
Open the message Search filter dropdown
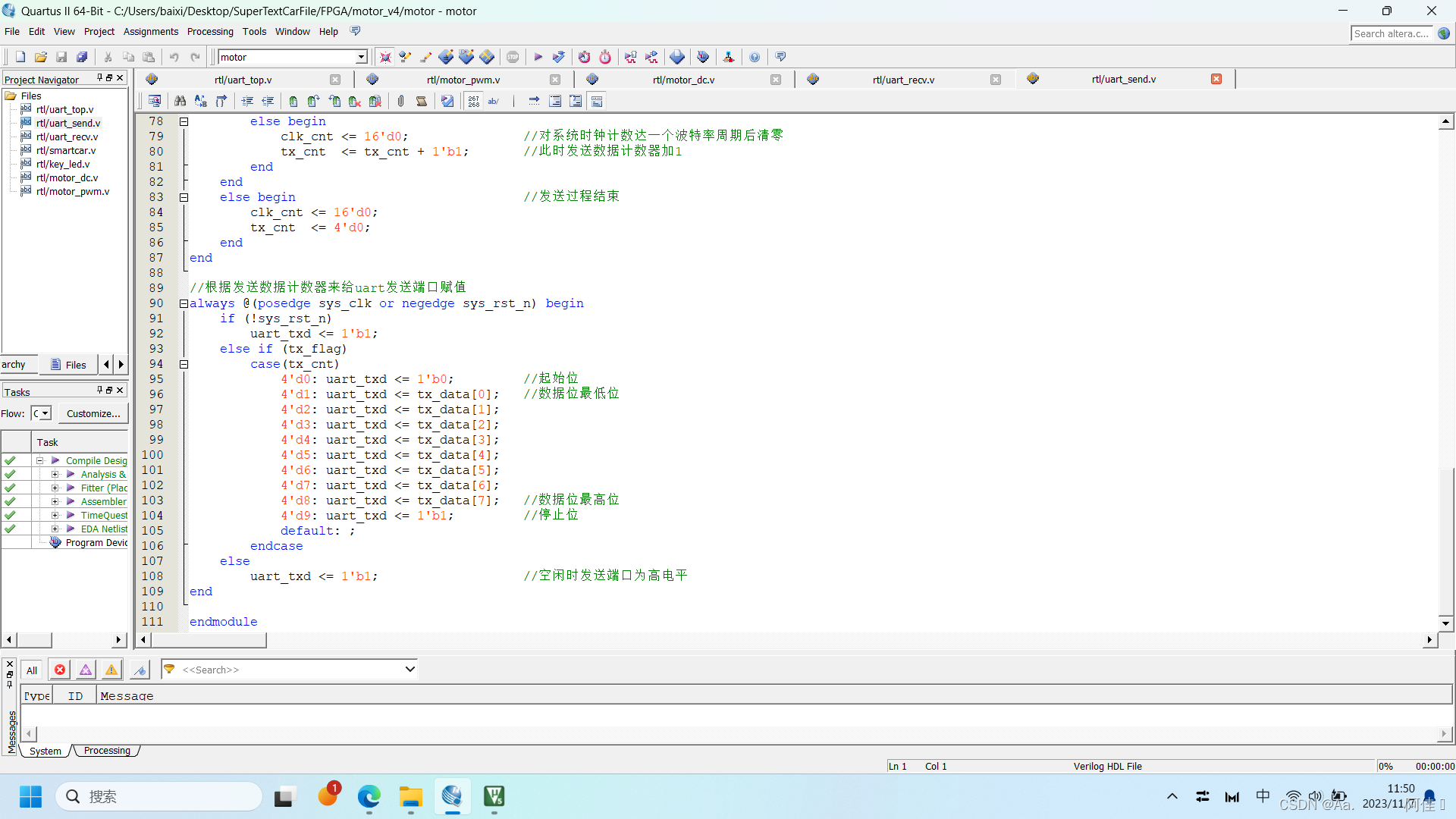click(409, 669)
